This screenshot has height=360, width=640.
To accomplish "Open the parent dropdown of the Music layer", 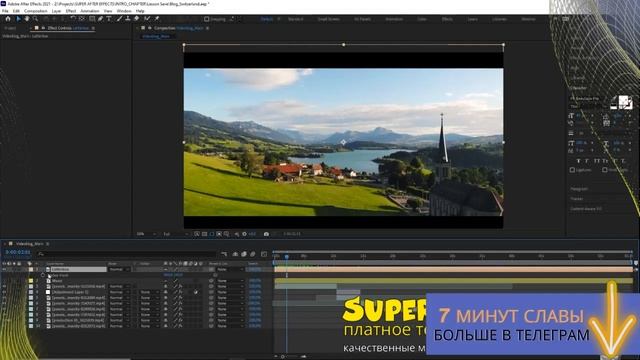I will pos(231,281).
